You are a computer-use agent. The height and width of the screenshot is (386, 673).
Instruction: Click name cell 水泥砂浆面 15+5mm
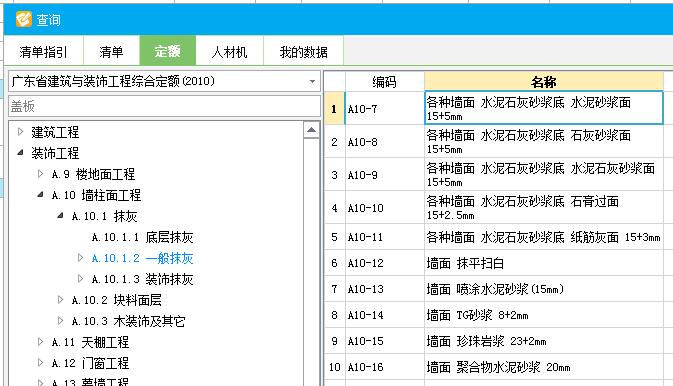tap(544, 108)
